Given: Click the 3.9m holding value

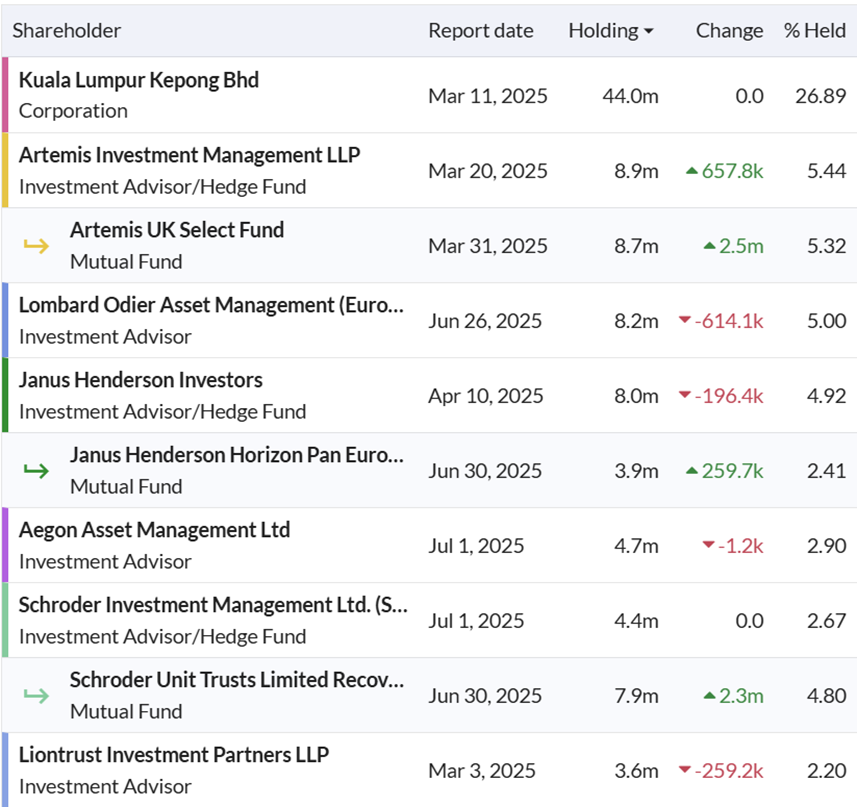Looking at the screenshot, I should coord(637,470).
